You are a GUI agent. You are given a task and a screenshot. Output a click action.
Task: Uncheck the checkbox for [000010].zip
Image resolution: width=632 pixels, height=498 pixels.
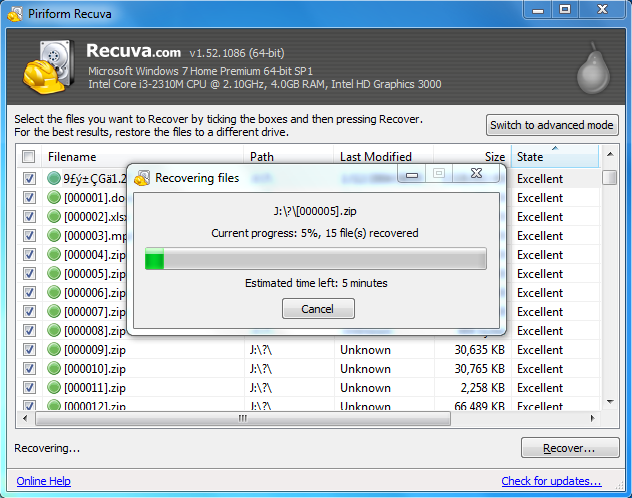(x=29, y=368)
